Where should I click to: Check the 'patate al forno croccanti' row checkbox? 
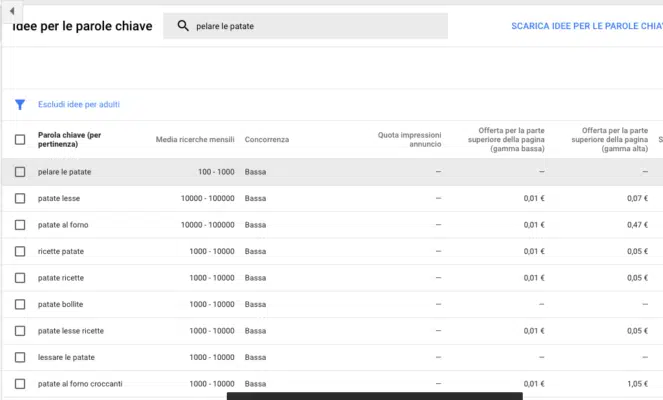pos(20,384)
